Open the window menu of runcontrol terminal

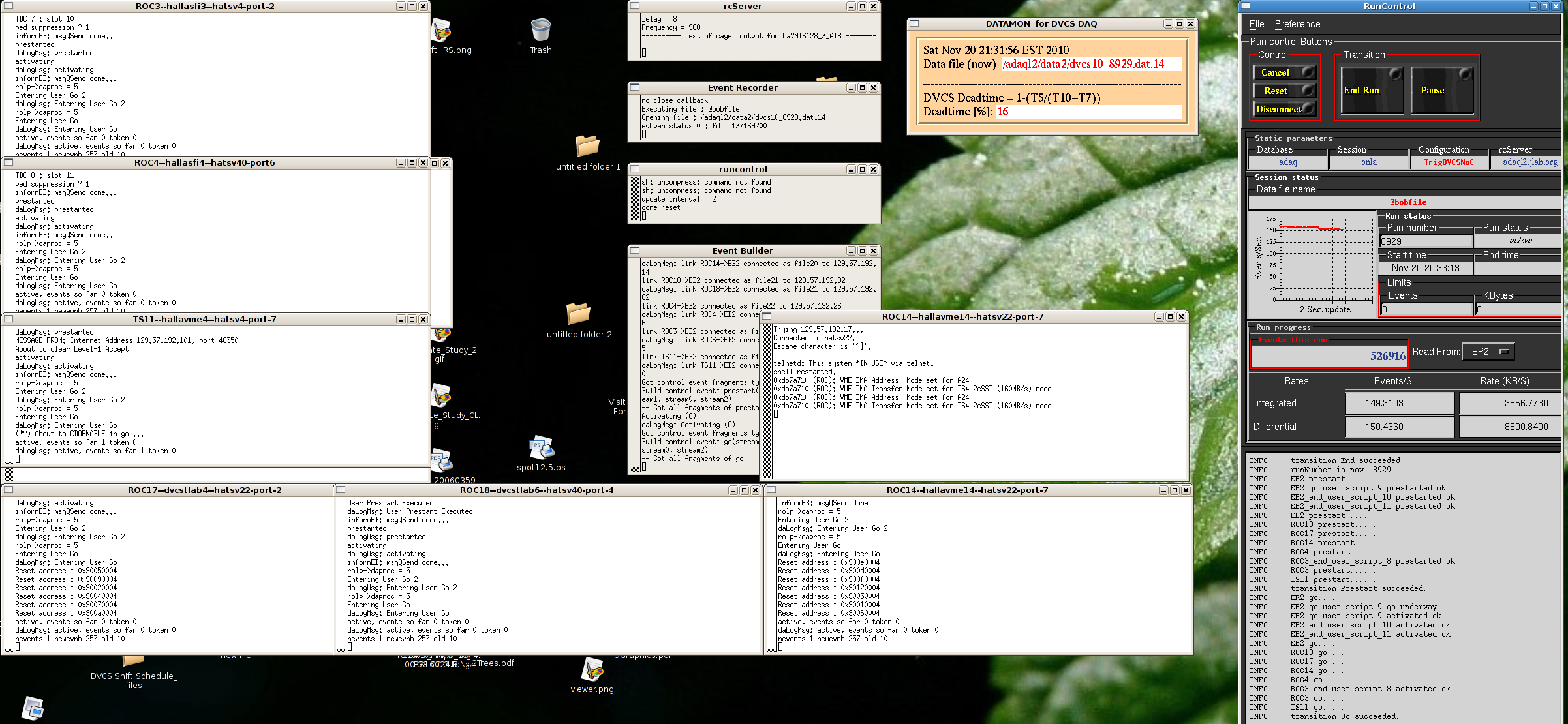635,169
